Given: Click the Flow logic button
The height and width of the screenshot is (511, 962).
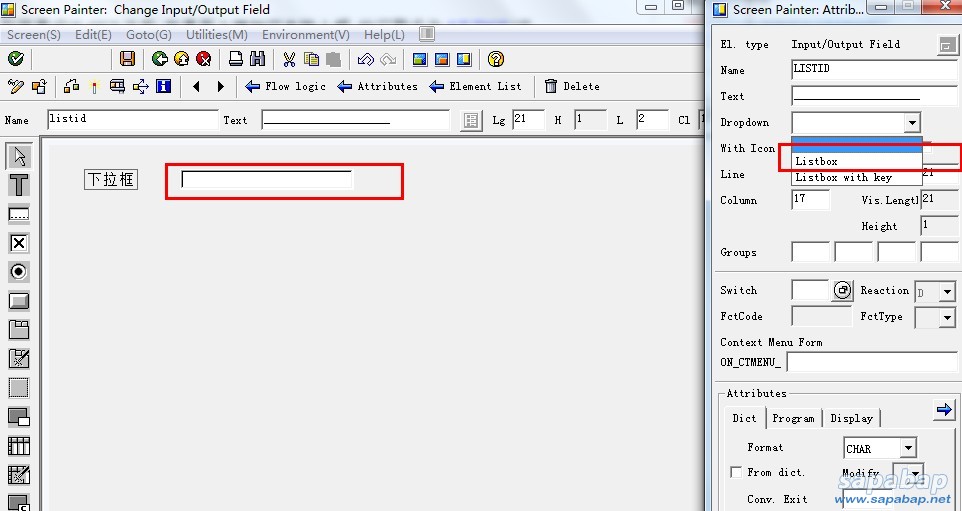Looking at the screenshot, I should click(x=286, y=87).
